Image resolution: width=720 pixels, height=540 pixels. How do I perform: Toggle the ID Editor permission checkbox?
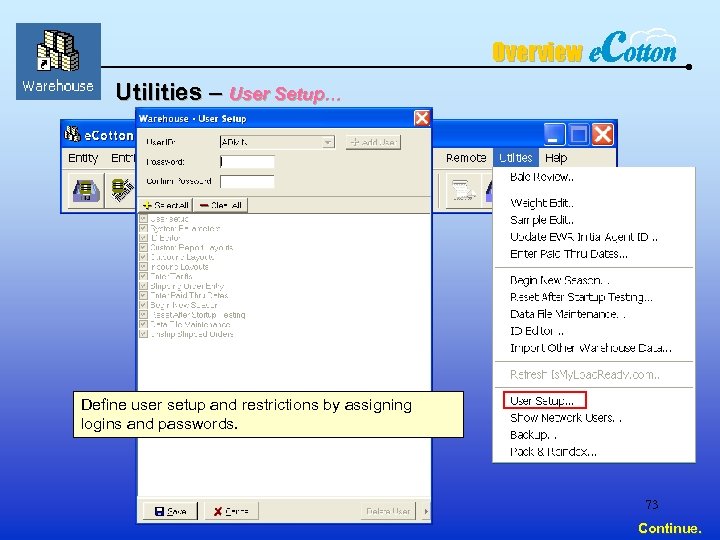coord(143,238)
